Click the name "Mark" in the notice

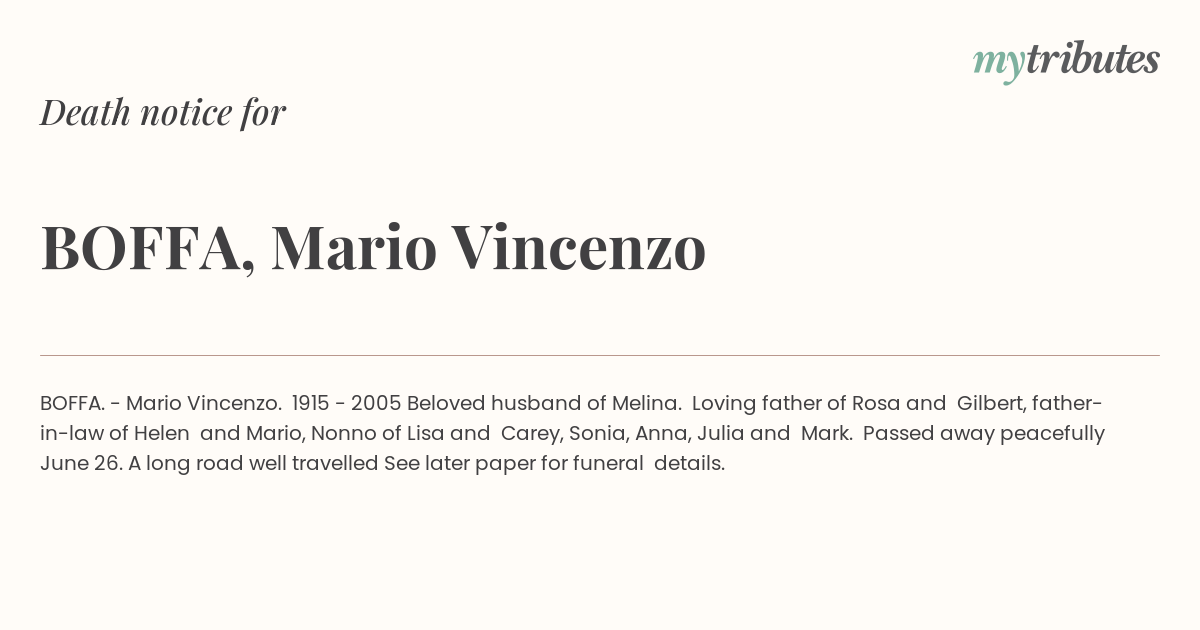[825, 434]
